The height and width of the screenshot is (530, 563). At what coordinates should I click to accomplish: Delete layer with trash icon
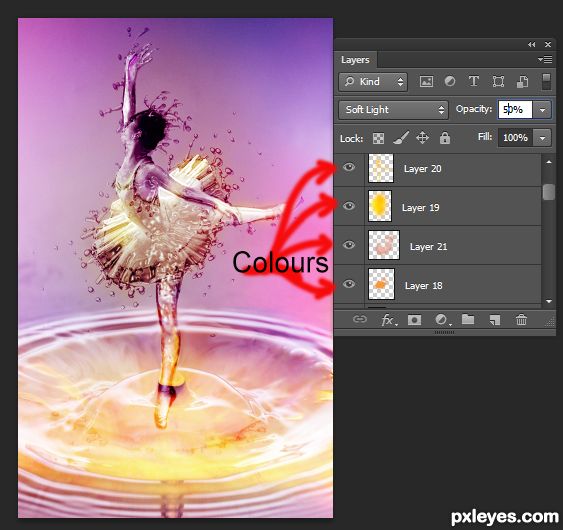point(521,319)
